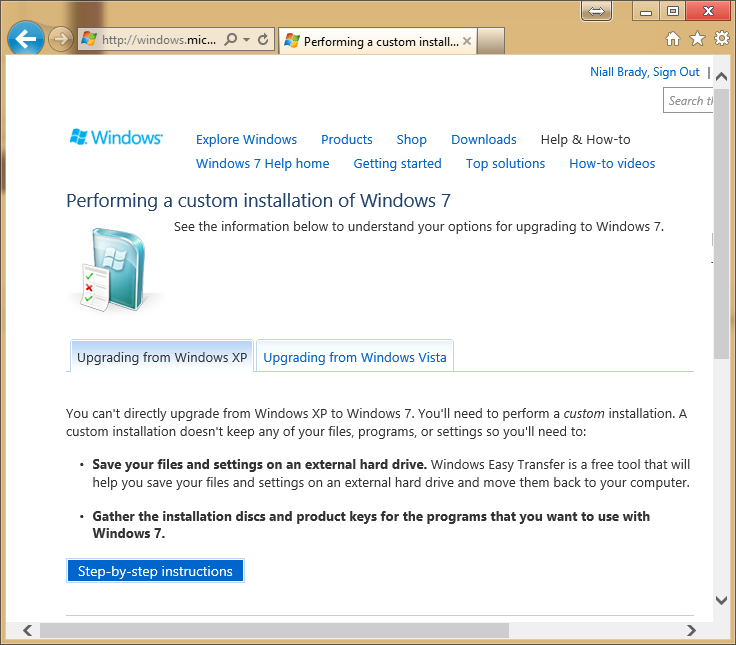Open a new blank tab
Image resolution: width=736 pixels, height=645 pixels.
tap(491, 41)
